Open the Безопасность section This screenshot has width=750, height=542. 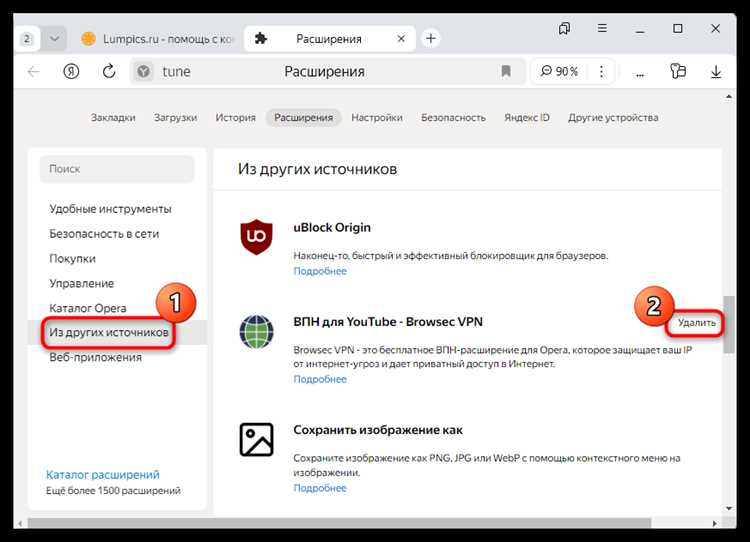tap(453, 118)
